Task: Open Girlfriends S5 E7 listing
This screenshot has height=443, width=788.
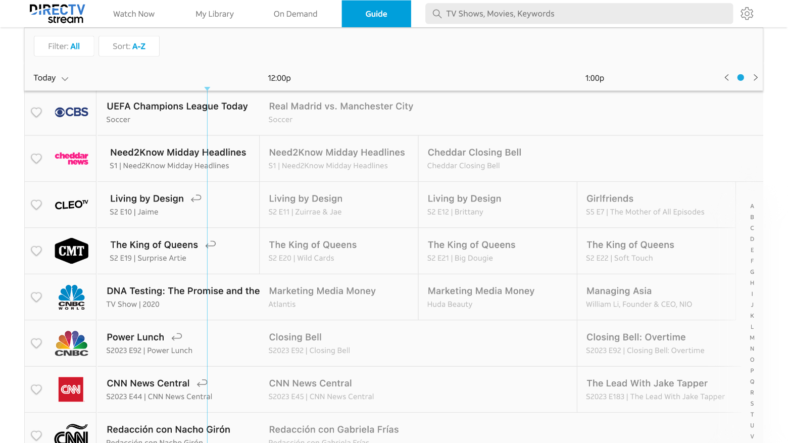Action: 656,204
